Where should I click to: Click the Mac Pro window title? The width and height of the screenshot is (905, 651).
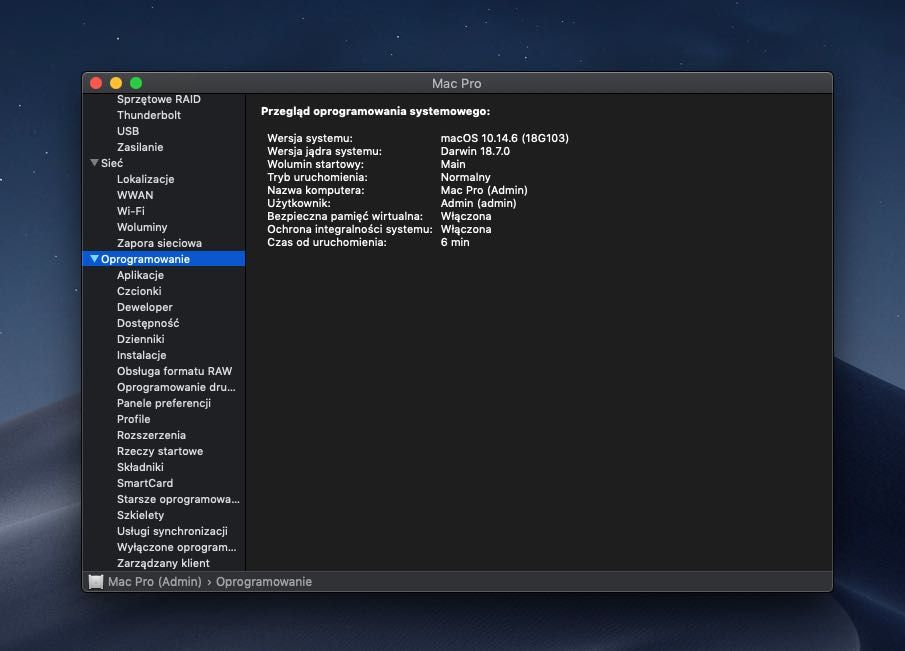coord(457,83)
